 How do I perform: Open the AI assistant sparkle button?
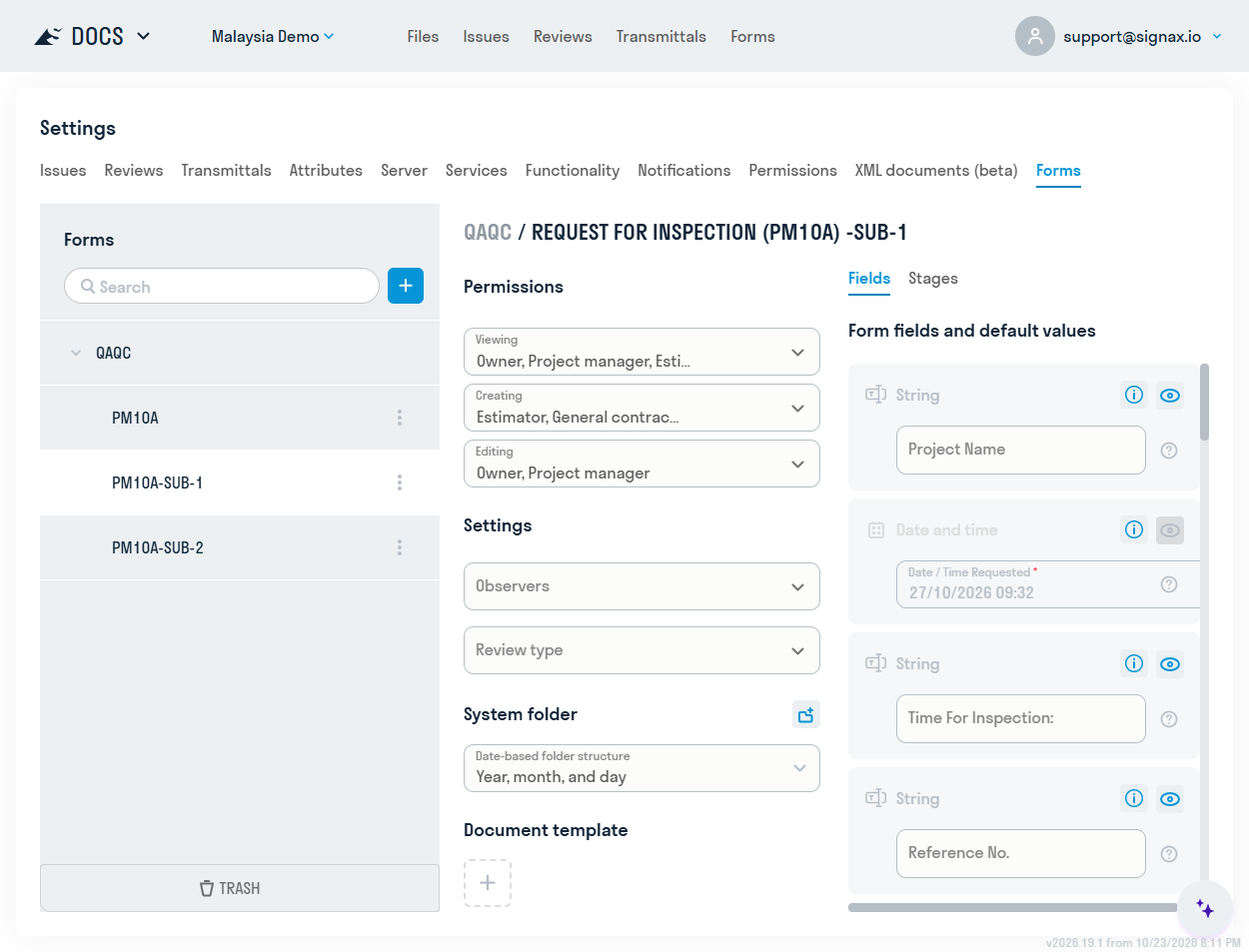(1205, 909)
